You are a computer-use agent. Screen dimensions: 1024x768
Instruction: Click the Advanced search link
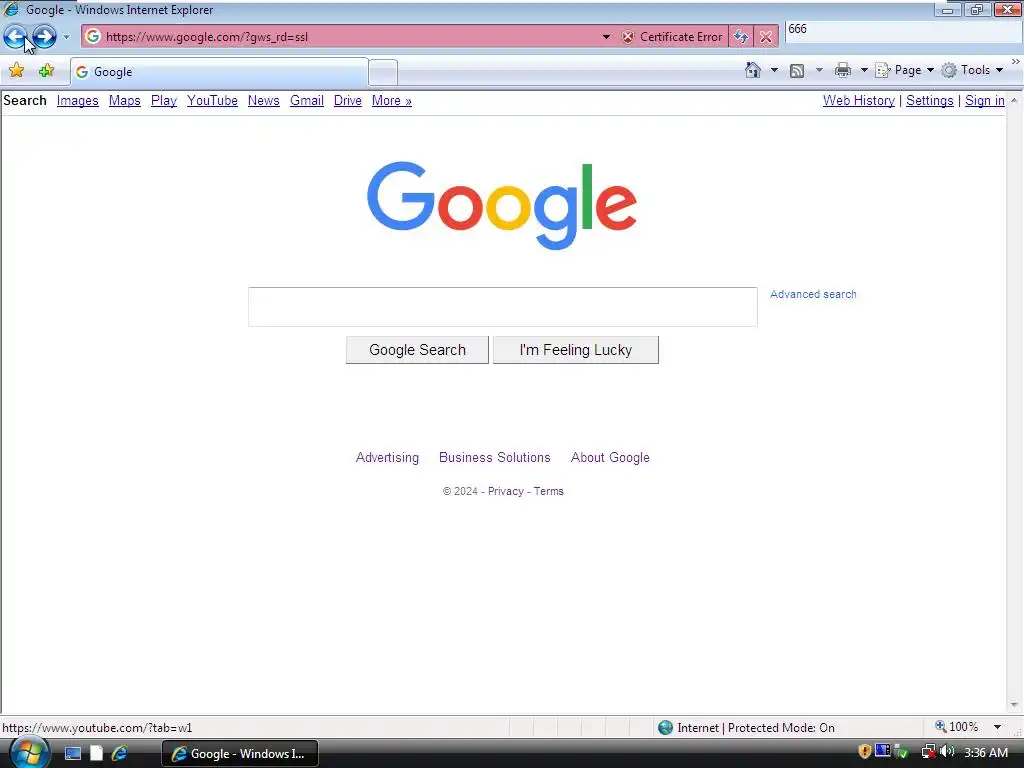[x=813, y=295]
